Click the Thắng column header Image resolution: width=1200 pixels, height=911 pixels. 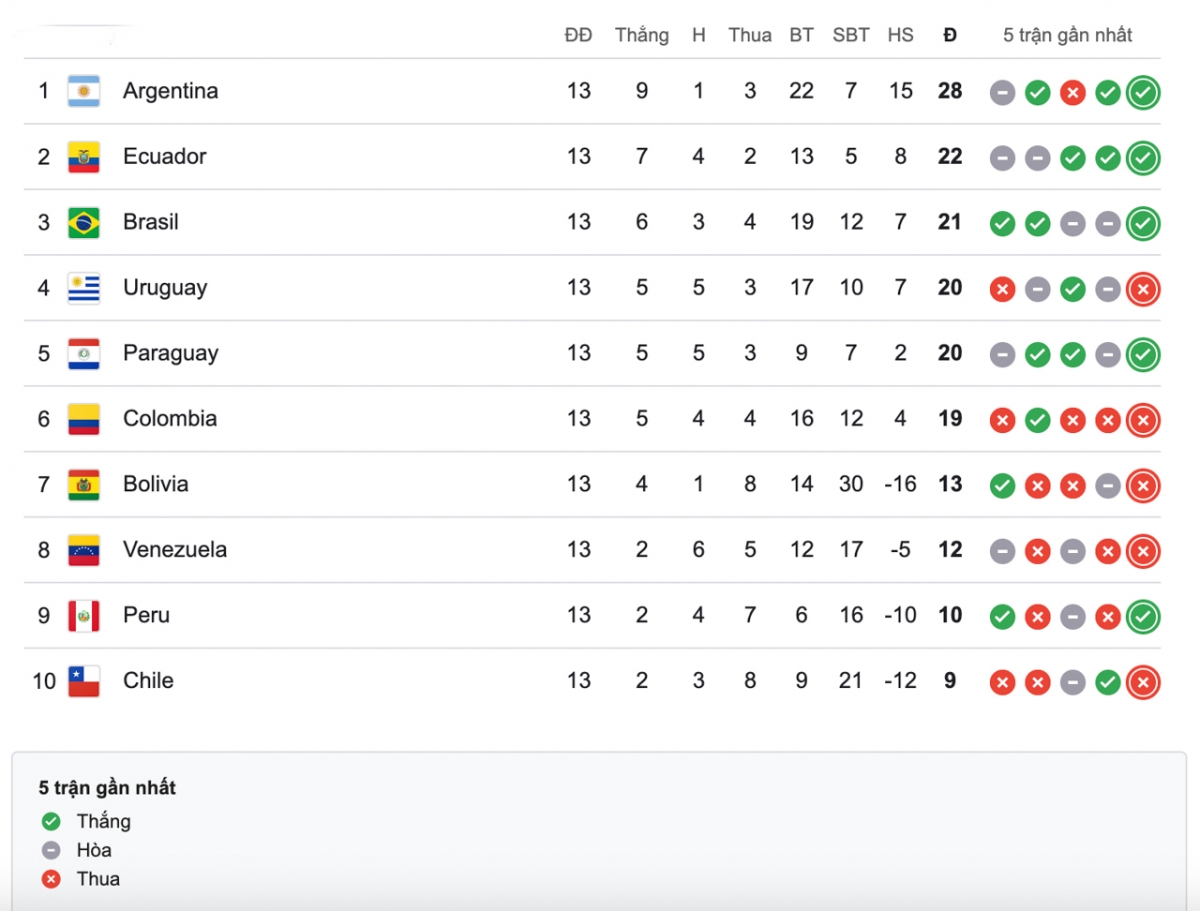[x=642, y=36]
